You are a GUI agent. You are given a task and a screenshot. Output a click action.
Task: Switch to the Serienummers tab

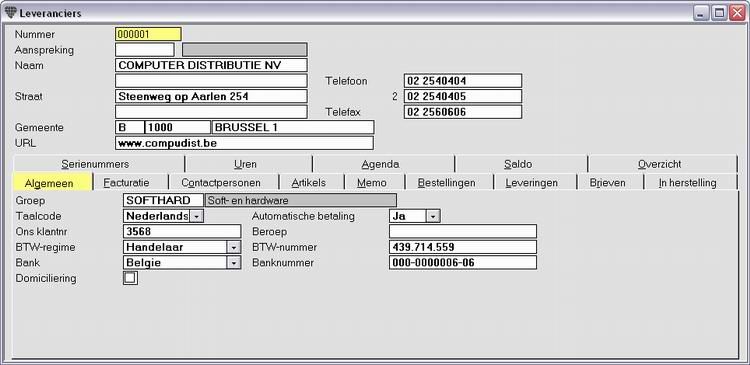99,164
